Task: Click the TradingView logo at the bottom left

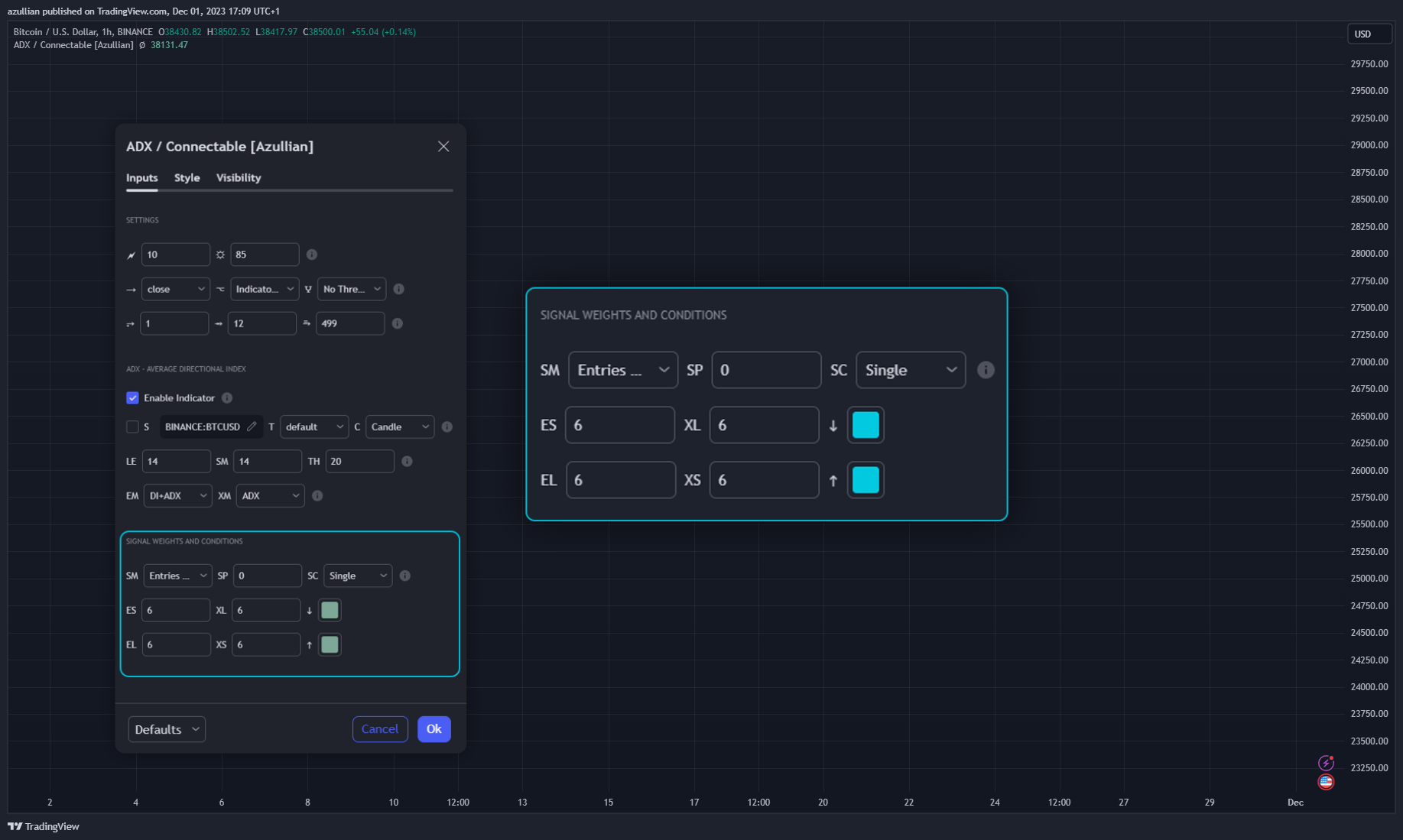Action: click(x=44, y=826)
